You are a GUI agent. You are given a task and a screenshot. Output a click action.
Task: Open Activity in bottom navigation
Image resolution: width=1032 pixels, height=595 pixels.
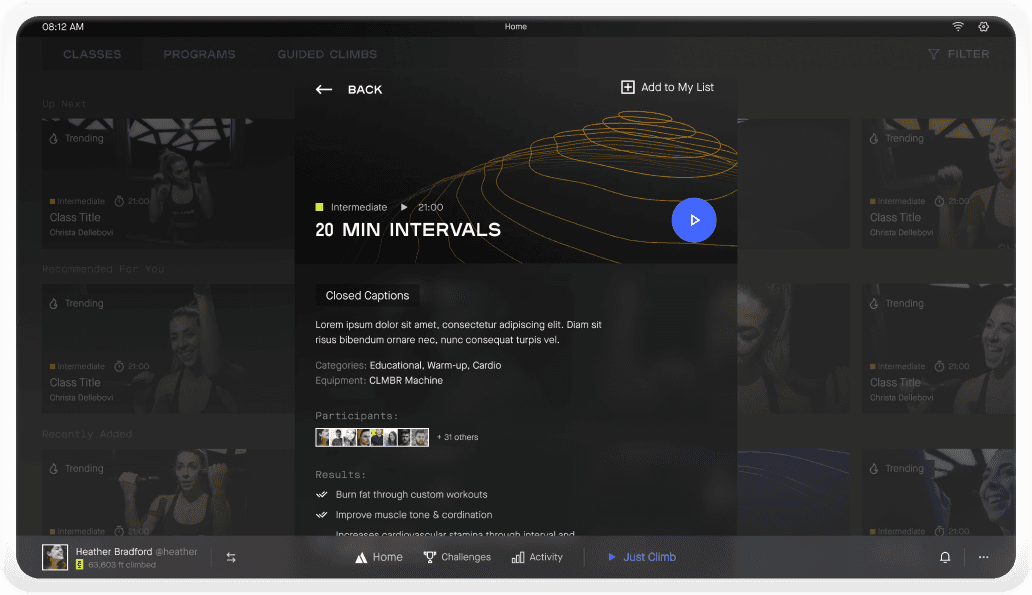pos(546,557)
